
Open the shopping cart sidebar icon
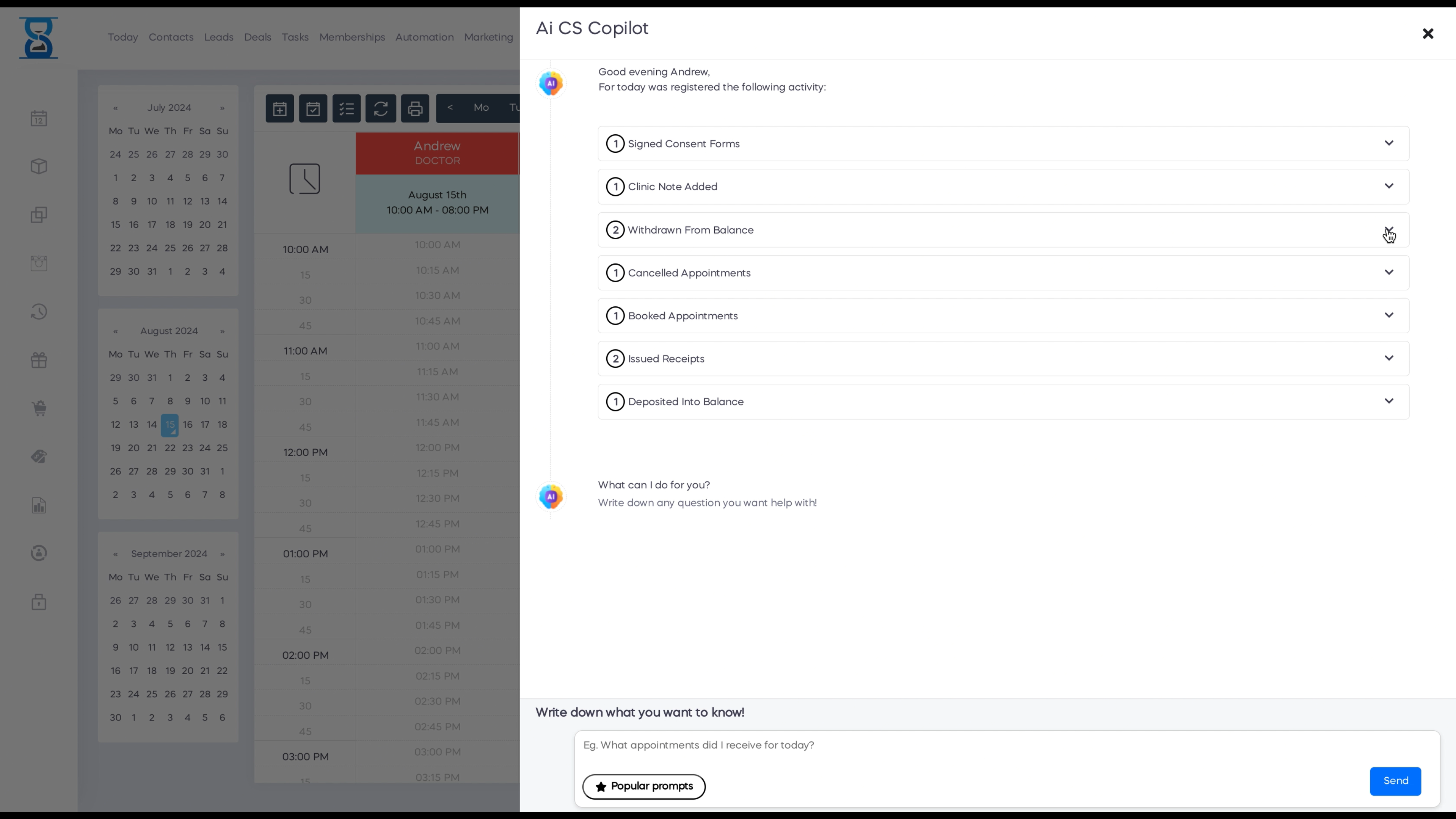[39, 408]
